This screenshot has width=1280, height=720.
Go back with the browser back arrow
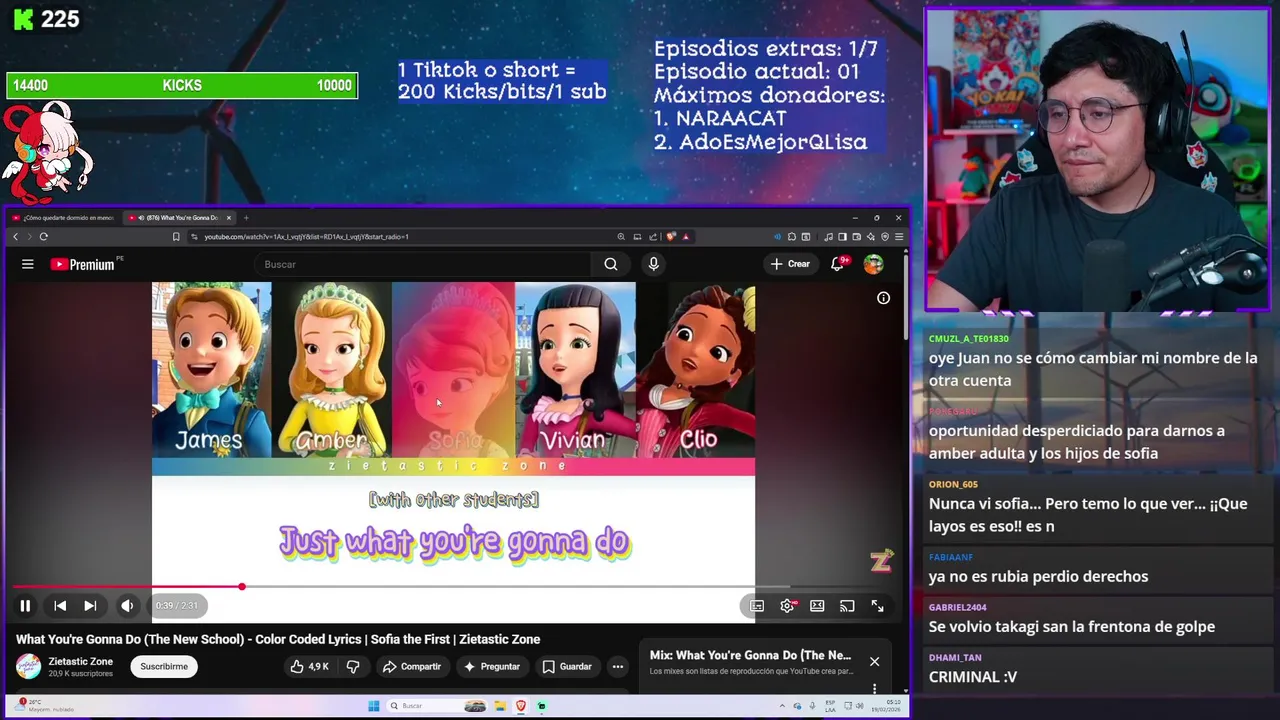pyautogui.click(x=15, y=237)
